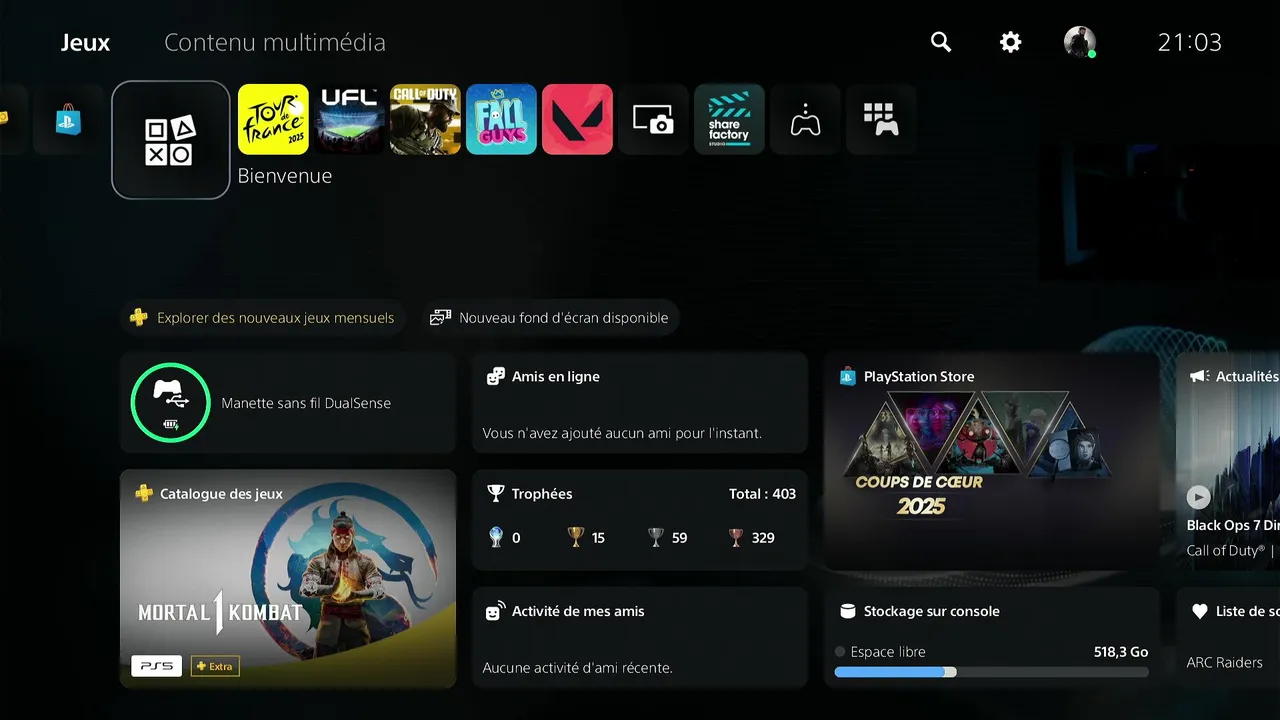The width and height of the screenshot is (1280, 720).
Task: Start the Fall Guys game
Action: point(501,119)
